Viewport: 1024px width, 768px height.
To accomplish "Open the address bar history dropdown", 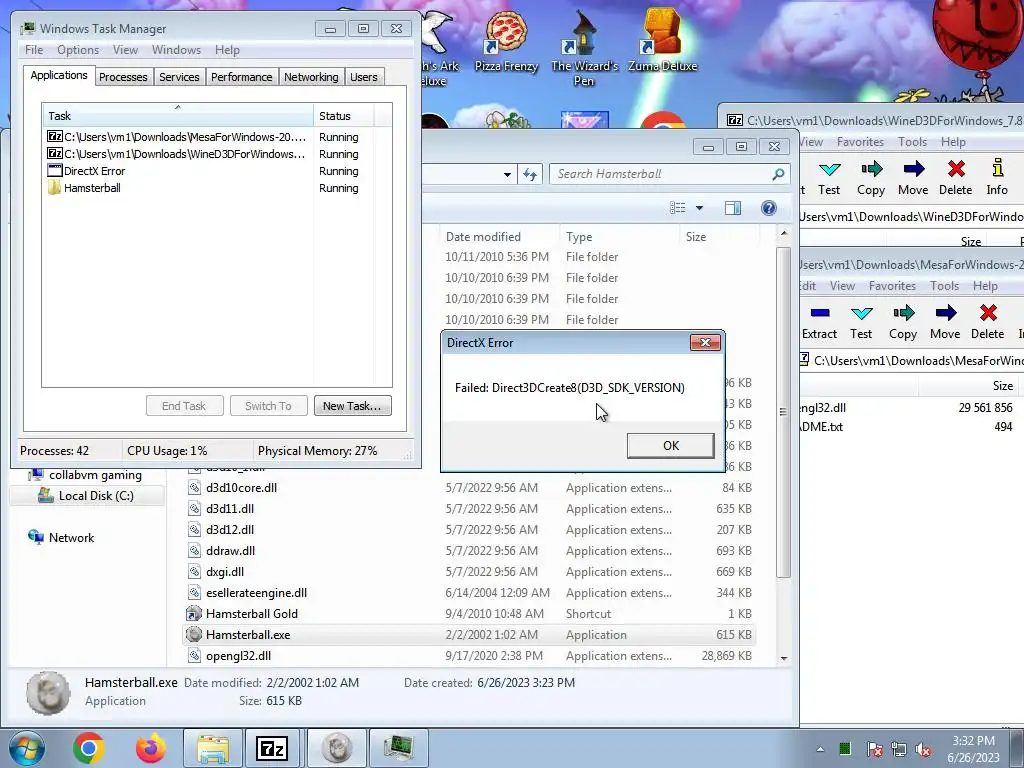I will (x=507, y=174).
